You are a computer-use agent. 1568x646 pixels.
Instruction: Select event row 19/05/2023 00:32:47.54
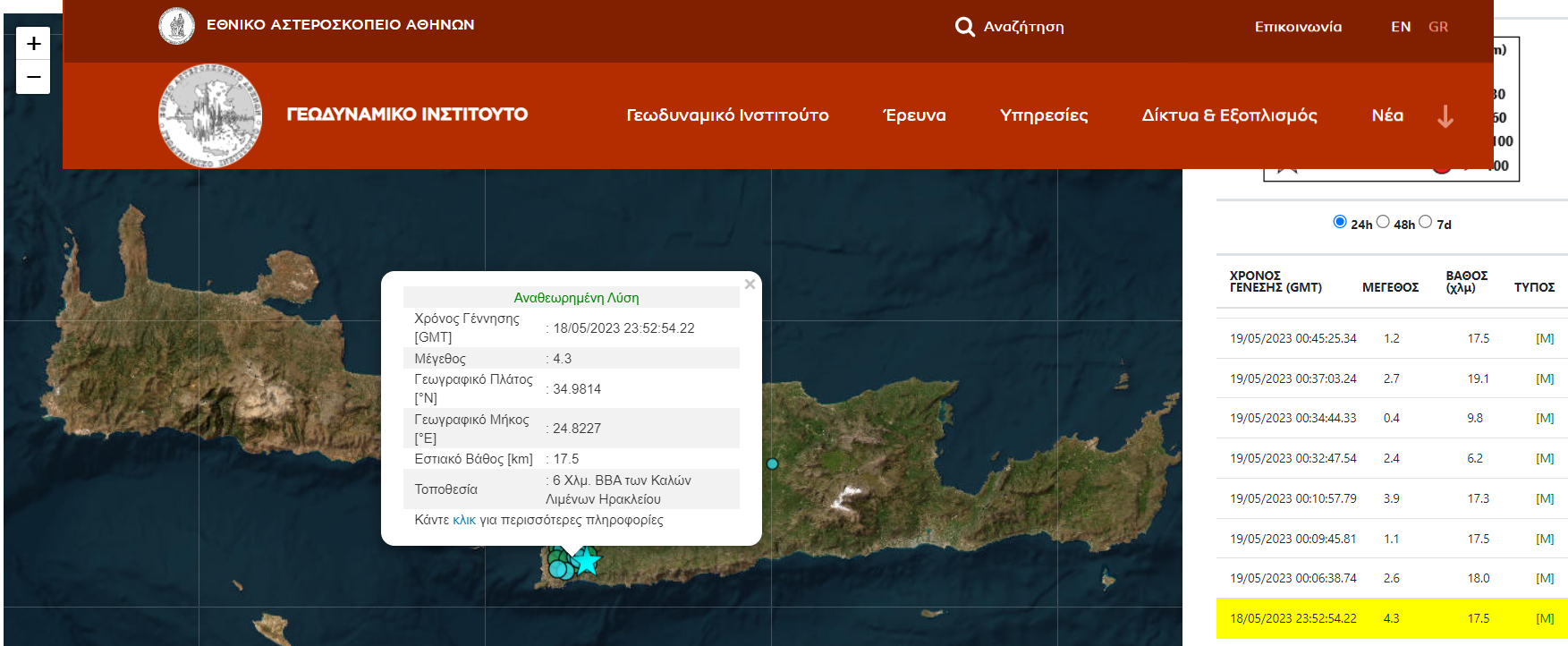(x=1392, y=458)
